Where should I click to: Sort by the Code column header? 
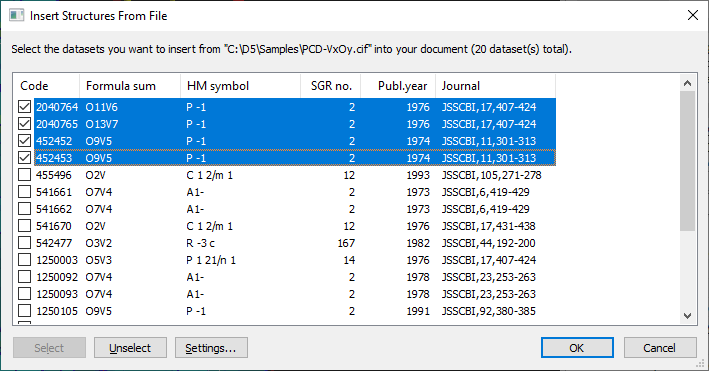point(47,86)
